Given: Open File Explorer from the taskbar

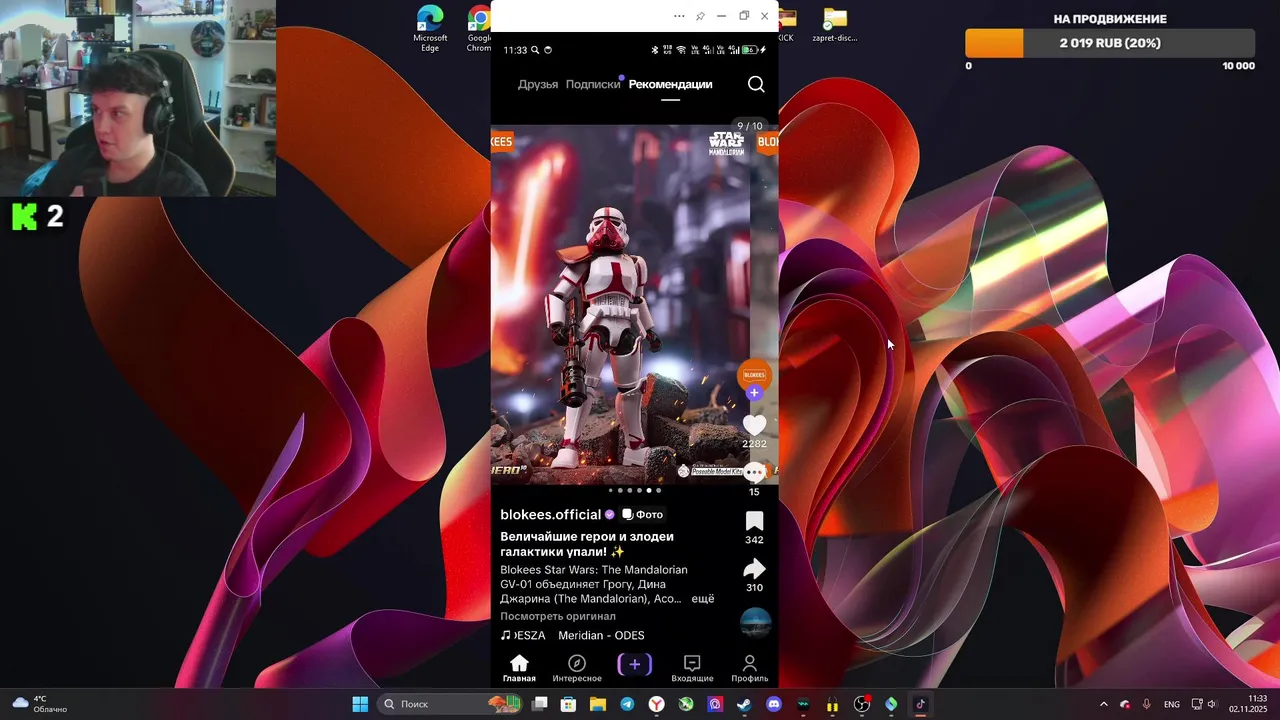Looking at the screenshot, I should click(597, 704).
